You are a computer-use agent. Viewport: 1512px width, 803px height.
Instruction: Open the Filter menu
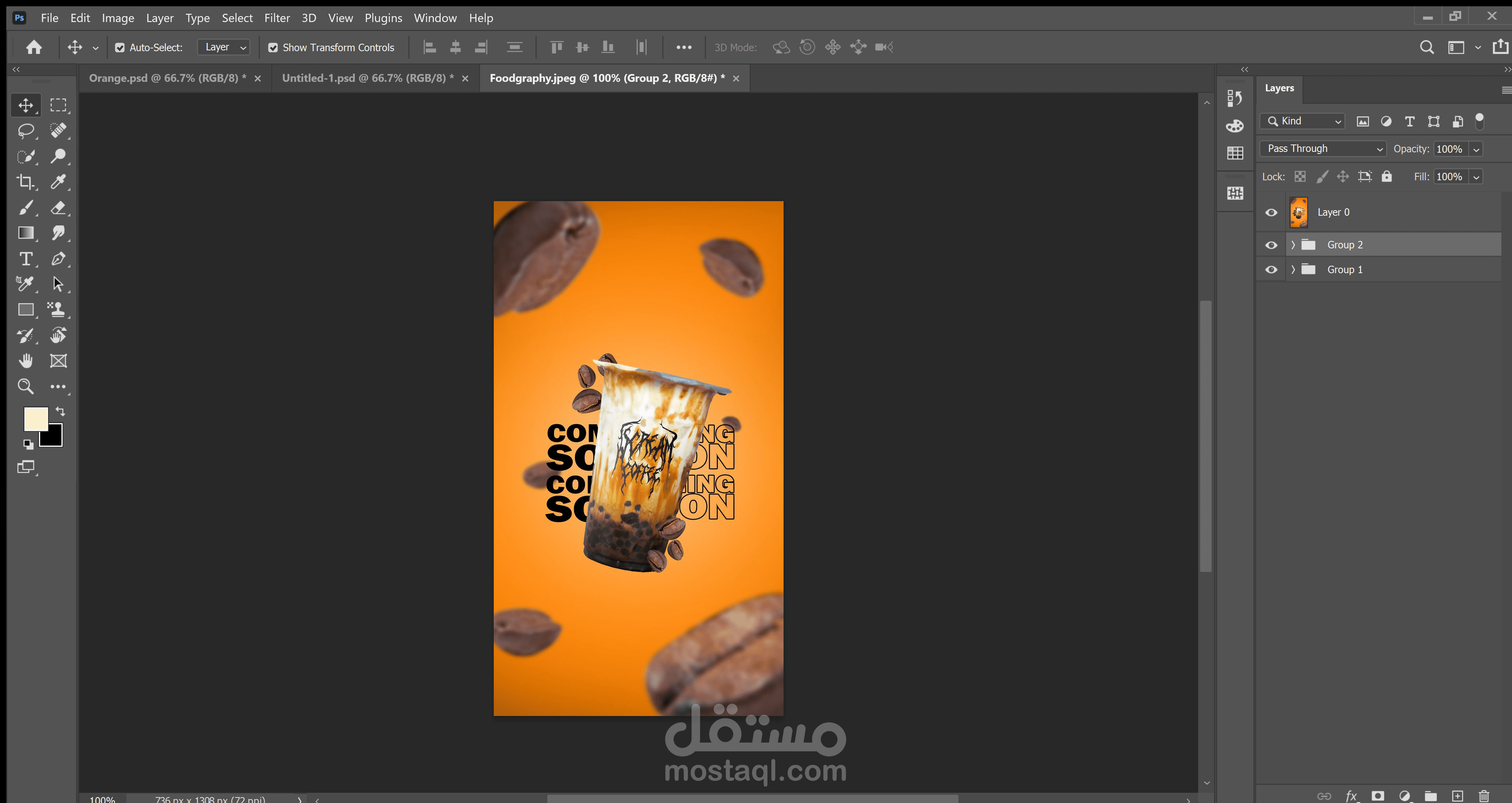pos(276,18)
